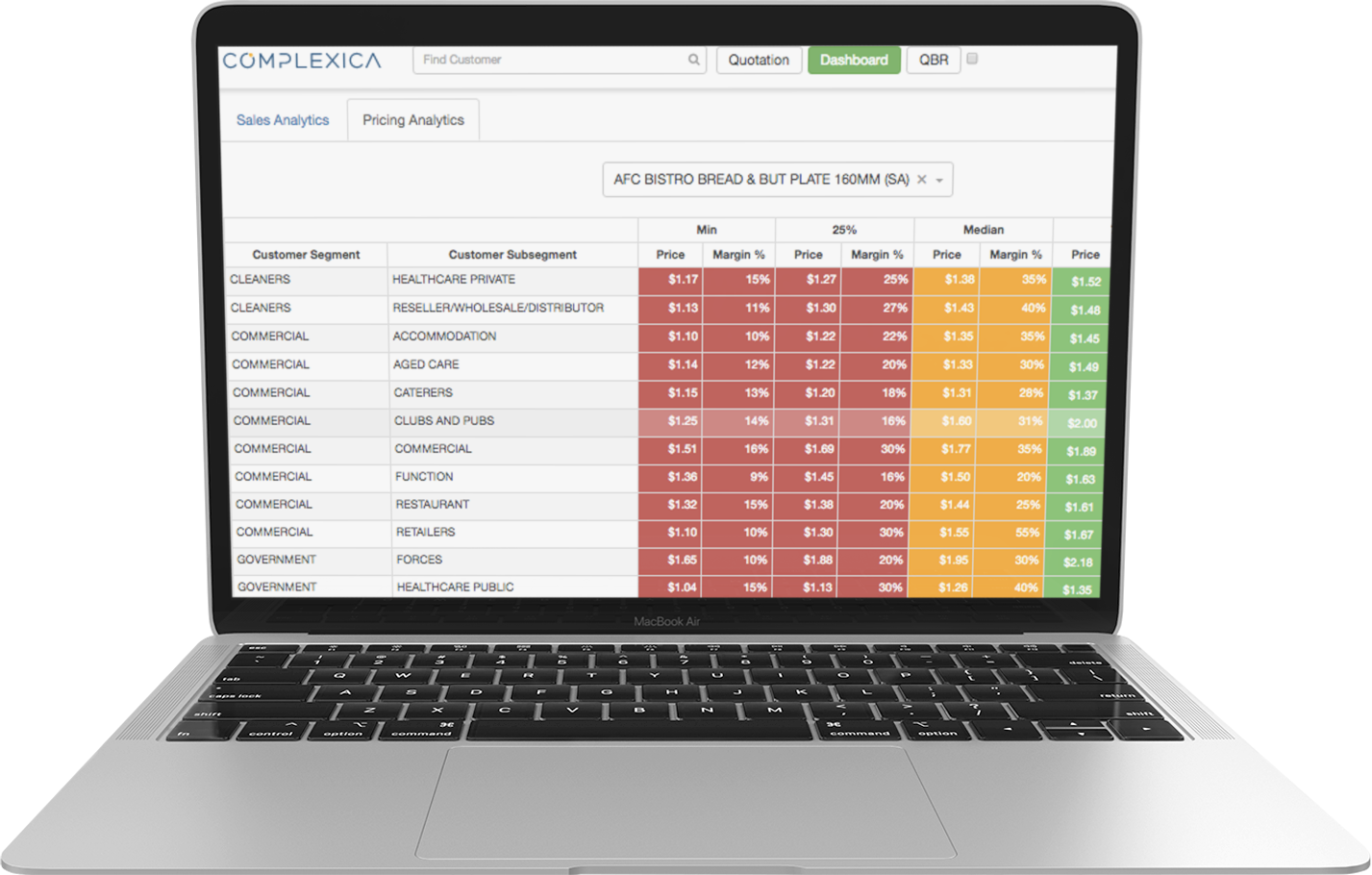
Task: Check the box beside the QBR button
Action: tap(971, 58)
